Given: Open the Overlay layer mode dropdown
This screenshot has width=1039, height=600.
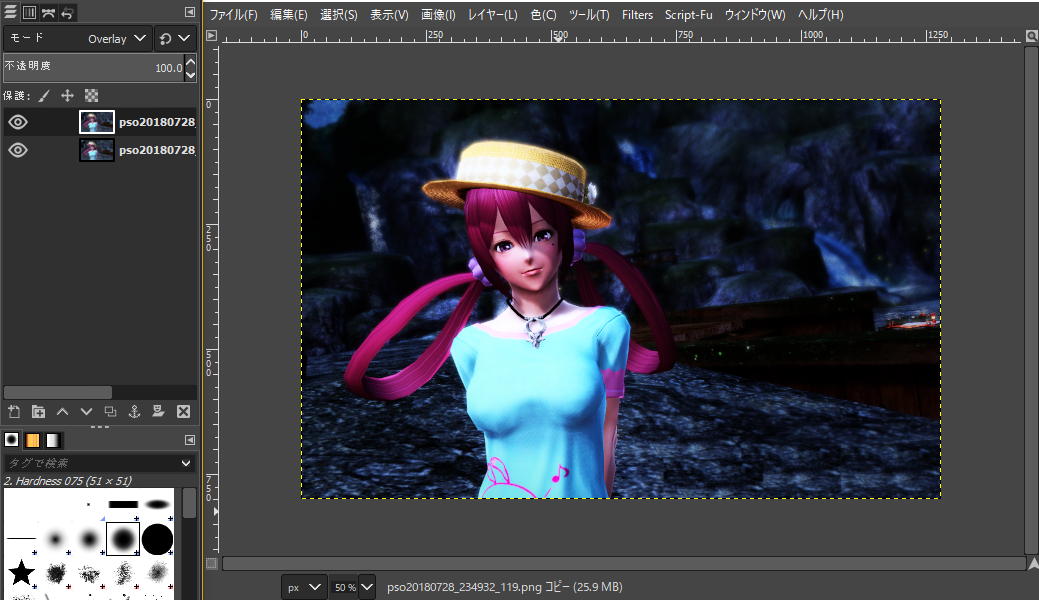Looking at the screenshot, I should (x=78, y=38).
